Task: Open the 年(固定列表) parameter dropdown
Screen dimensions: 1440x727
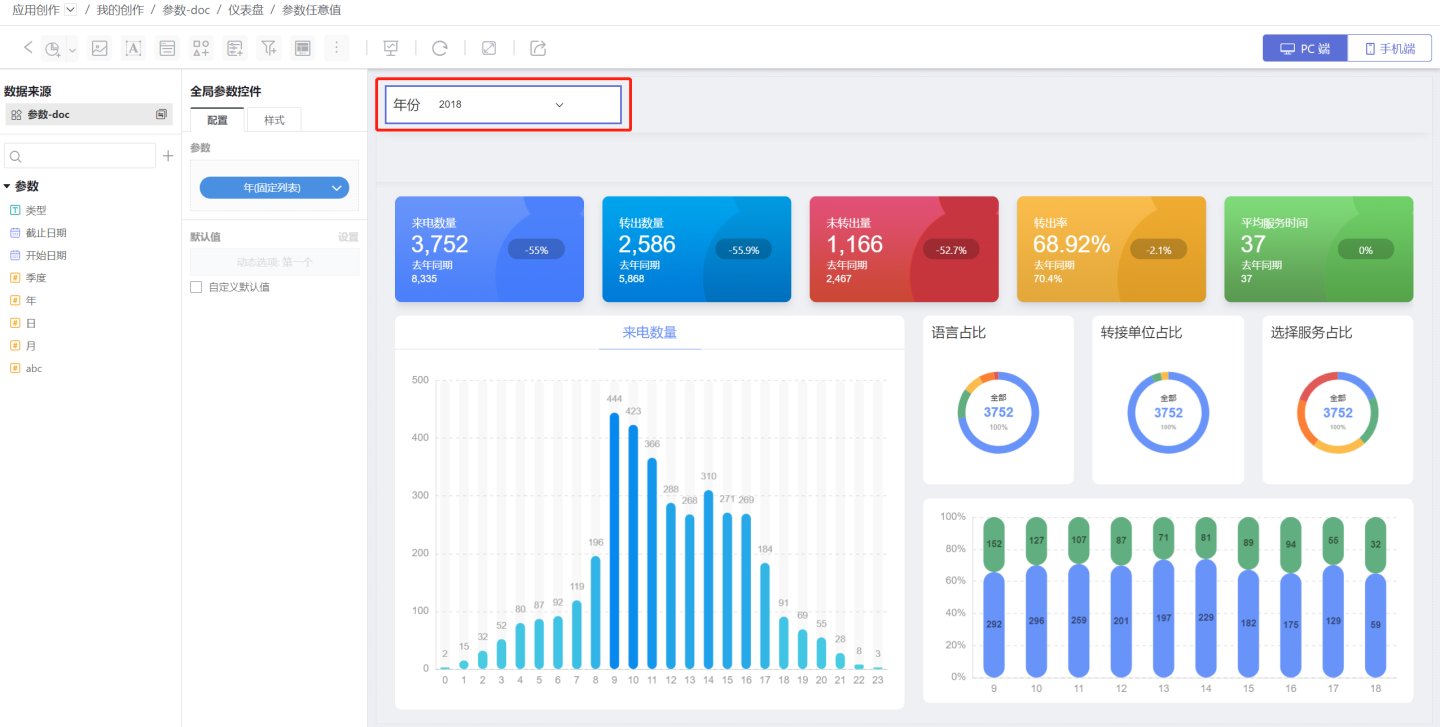Action: point(274,187)
